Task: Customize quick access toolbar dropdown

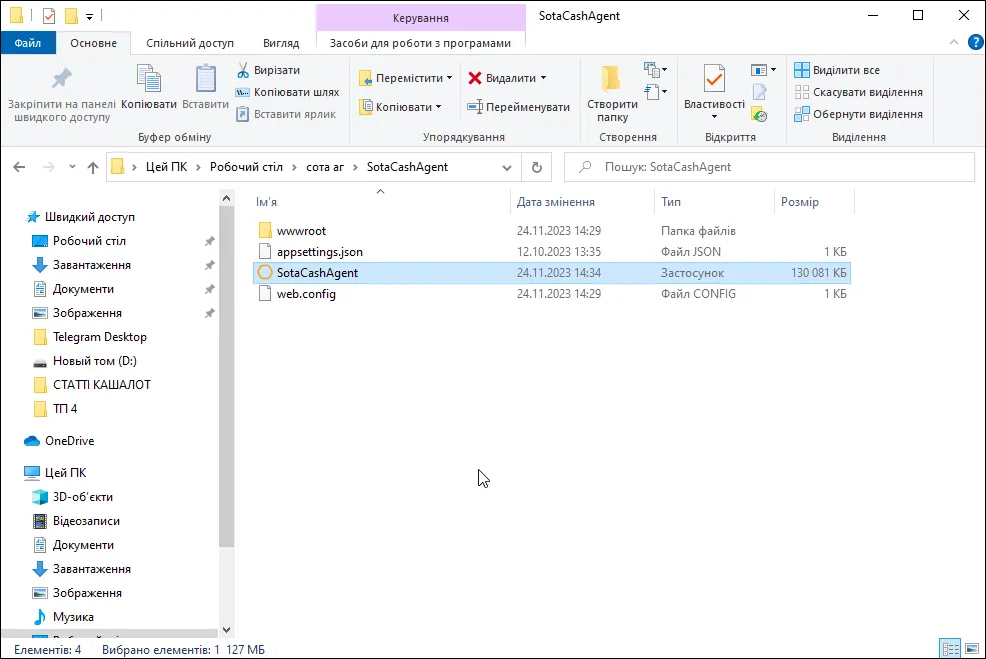Action: pos(89,16)
